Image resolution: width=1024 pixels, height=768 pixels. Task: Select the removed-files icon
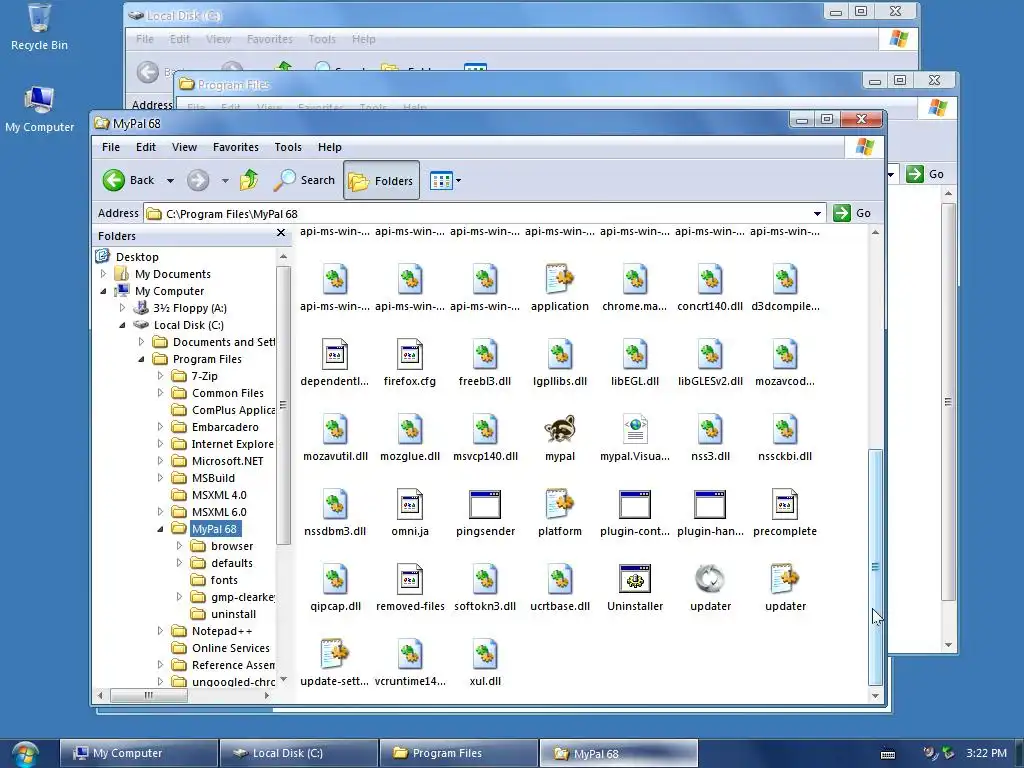[409, 579]
